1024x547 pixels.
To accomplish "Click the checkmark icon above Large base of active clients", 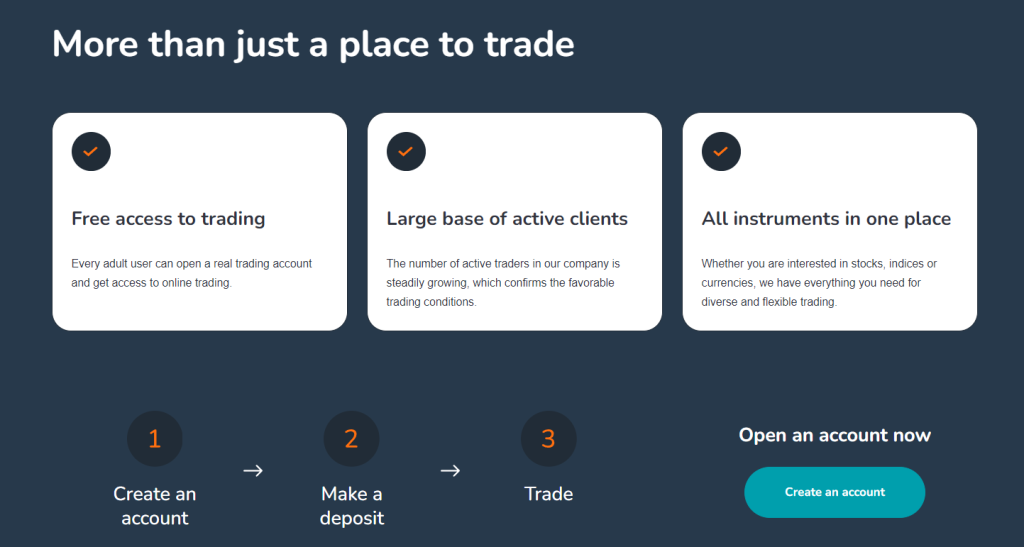I will tap(406, 151).
